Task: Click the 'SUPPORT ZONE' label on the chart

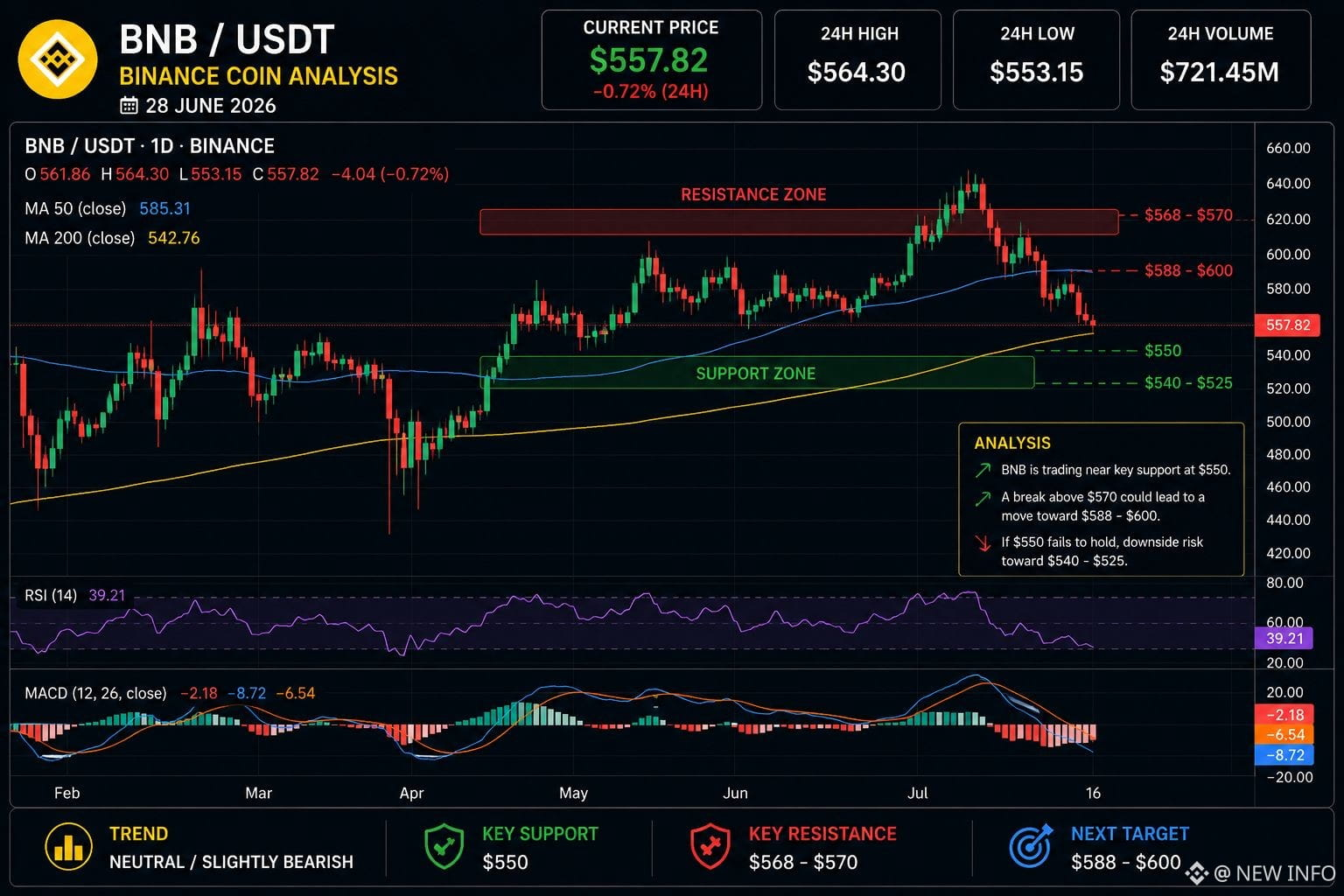Action: tap(756, 374)
